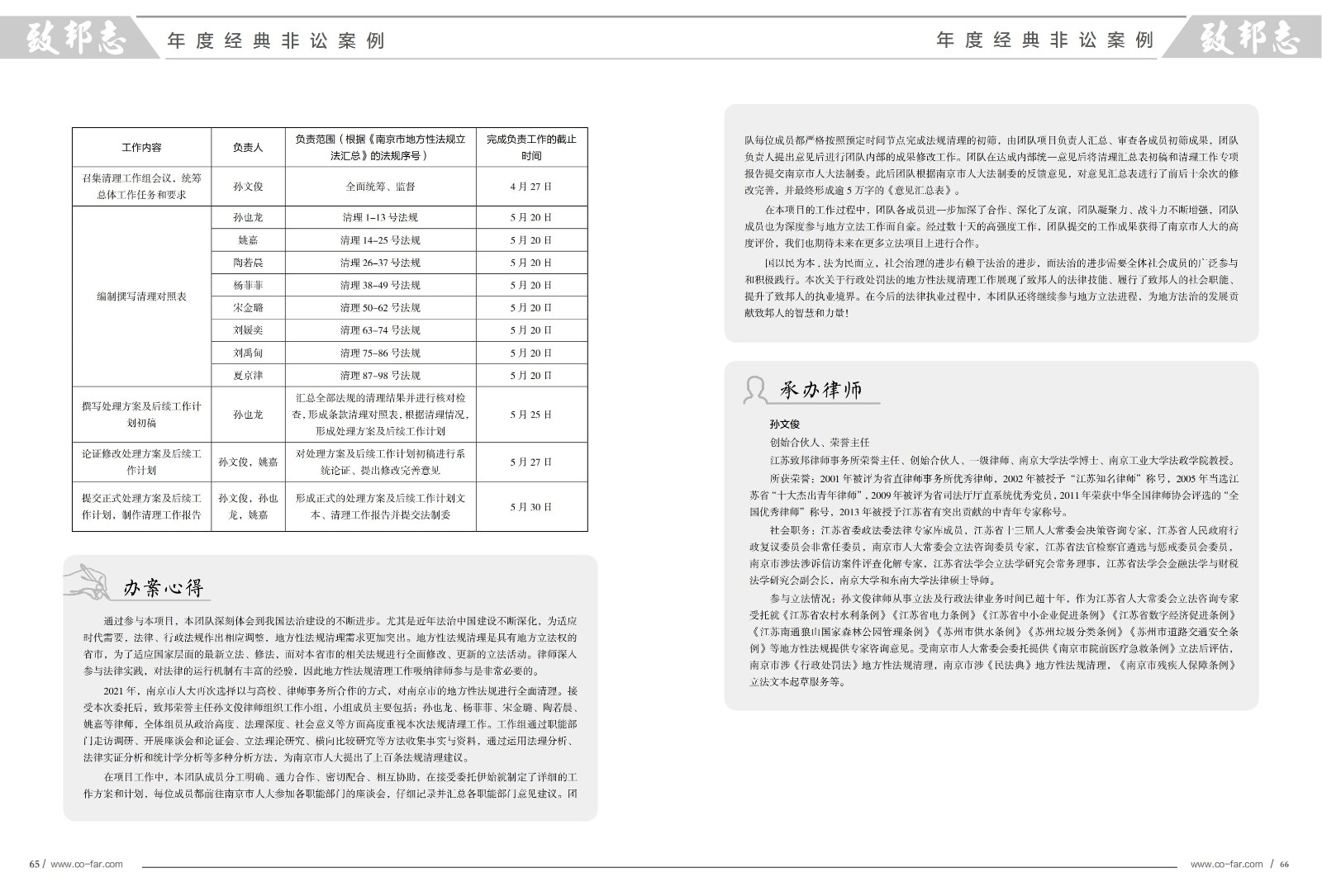Open www.co-far.com link beside page 65
The height and width of the screenshot is (896, 1322).
(x=87, y=865)
